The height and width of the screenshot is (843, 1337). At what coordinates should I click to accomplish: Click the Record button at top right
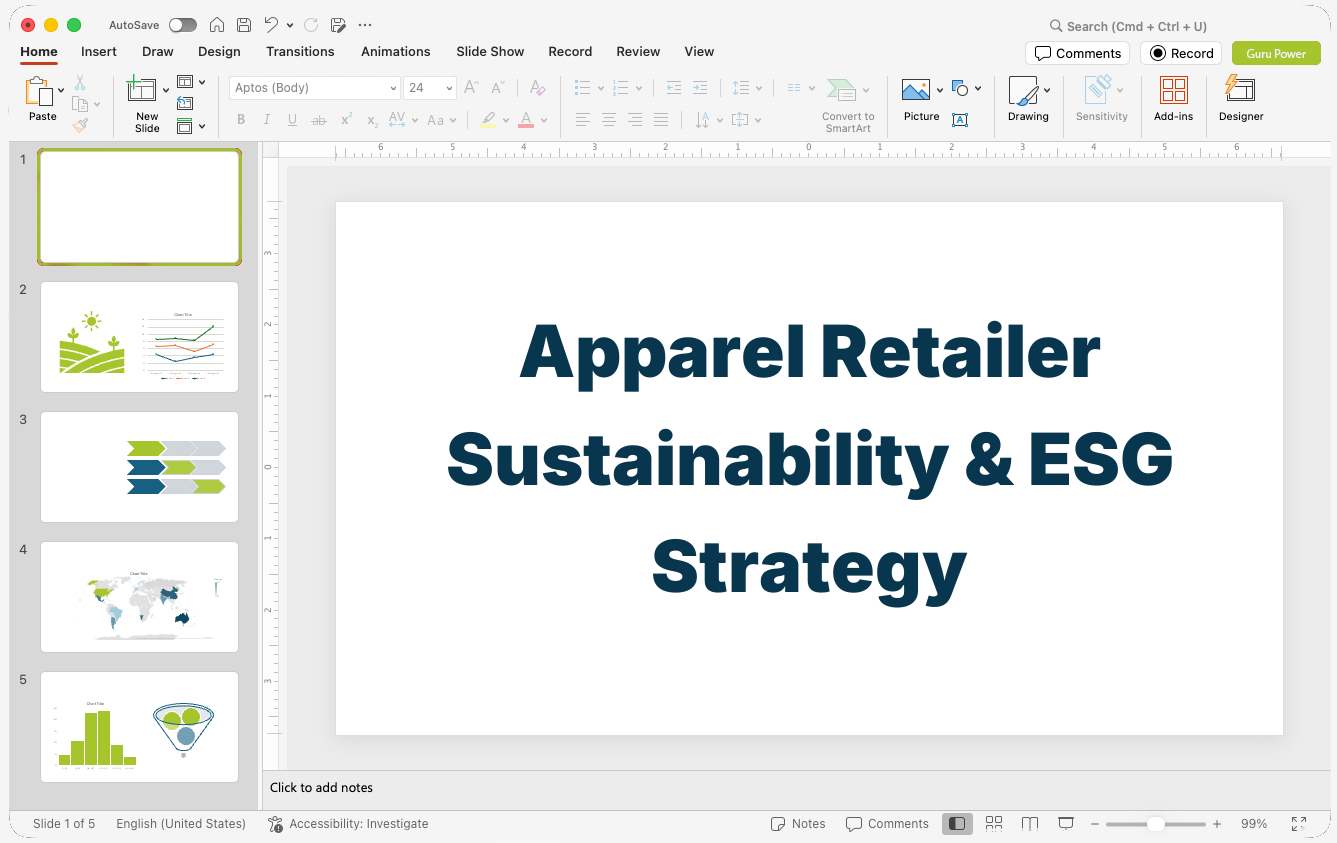[x=1181, y=53]
